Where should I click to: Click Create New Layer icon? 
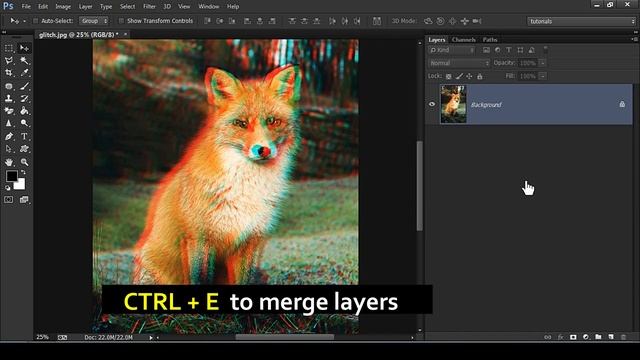coord(611,337)
